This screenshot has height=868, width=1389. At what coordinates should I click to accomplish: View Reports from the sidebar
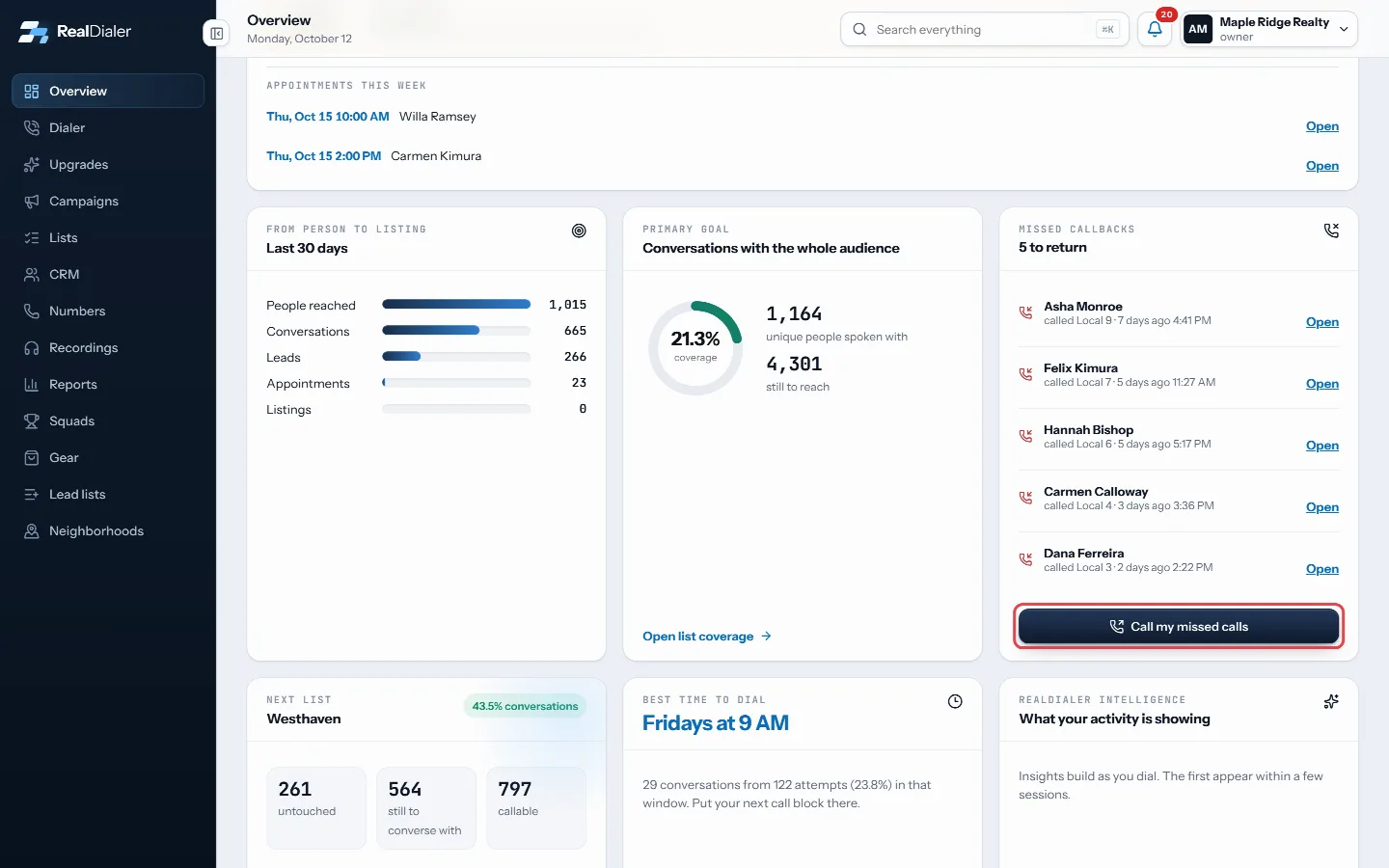pos(108,384)
